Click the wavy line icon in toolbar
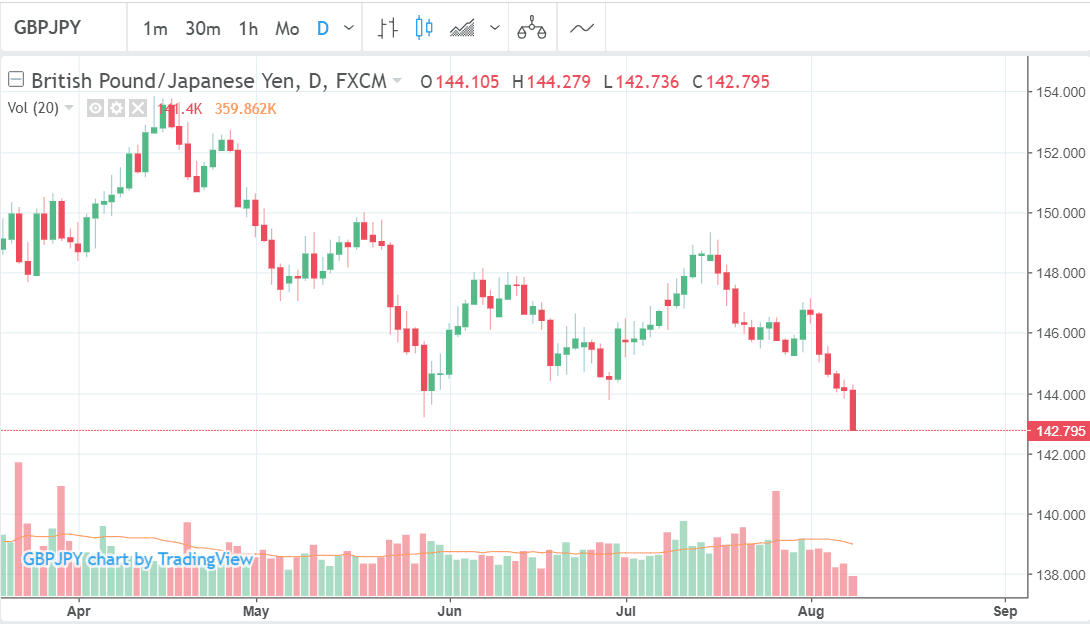 point(582,28)
